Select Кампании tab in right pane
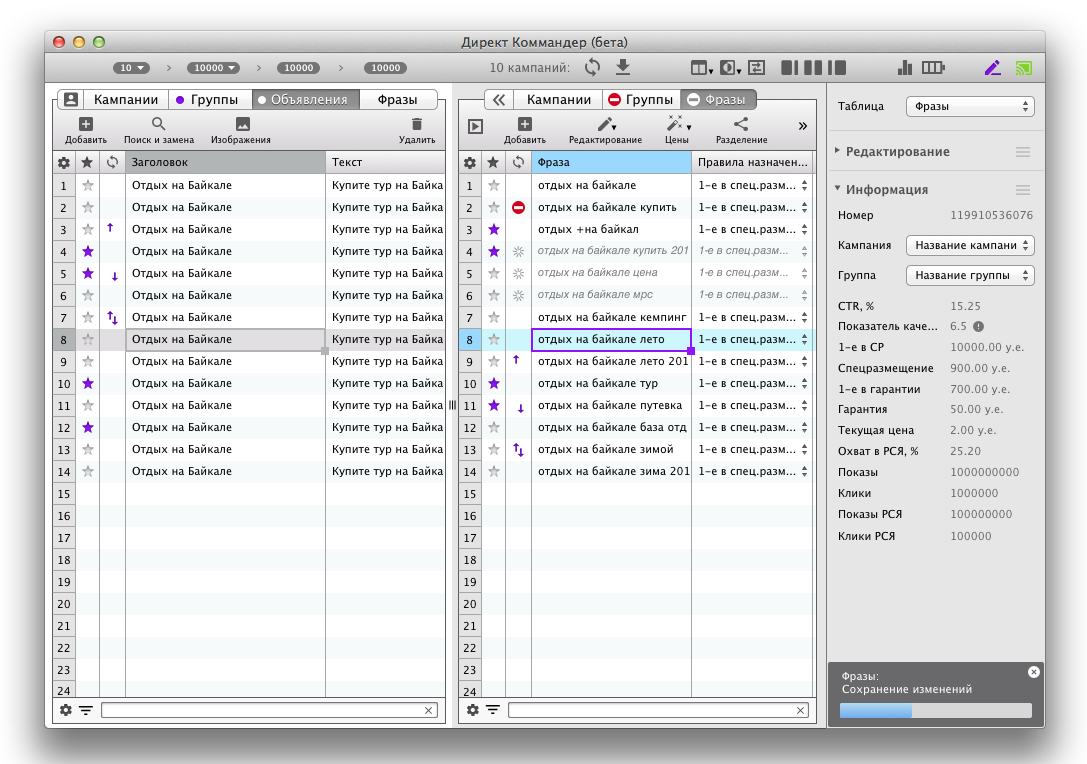The width and height of the screenshot is (1087, 764). coord(558,99)
